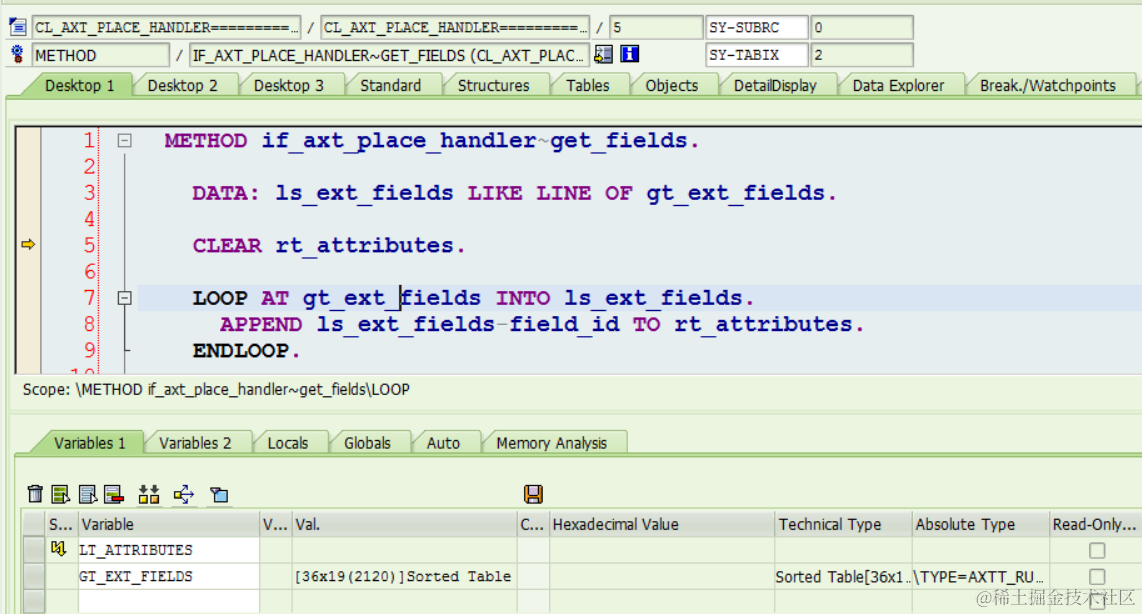Screen dimensions: 1142x614
Task: Open the Data Explorer tab
Action: pyautogui.click(x=898, y=85)
